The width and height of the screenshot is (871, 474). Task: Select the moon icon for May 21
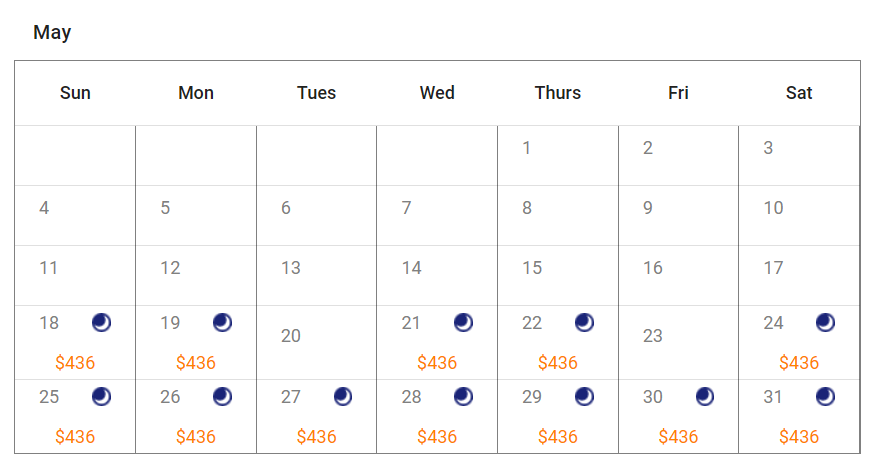(x=463, y=322)
